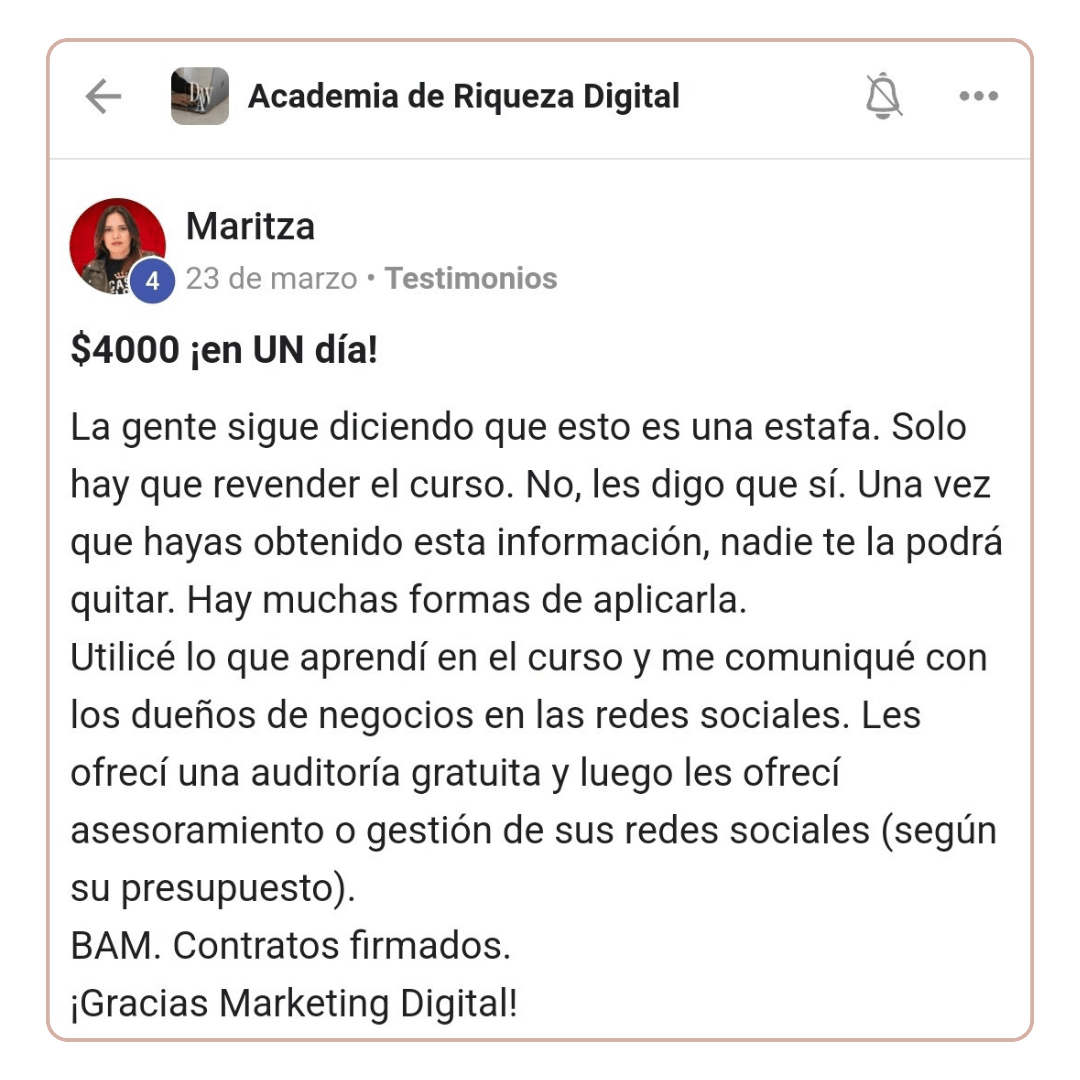Open Maritza's profile from her name
Viewport: 1080px width, 1080px height.
(x=250, y=226)
